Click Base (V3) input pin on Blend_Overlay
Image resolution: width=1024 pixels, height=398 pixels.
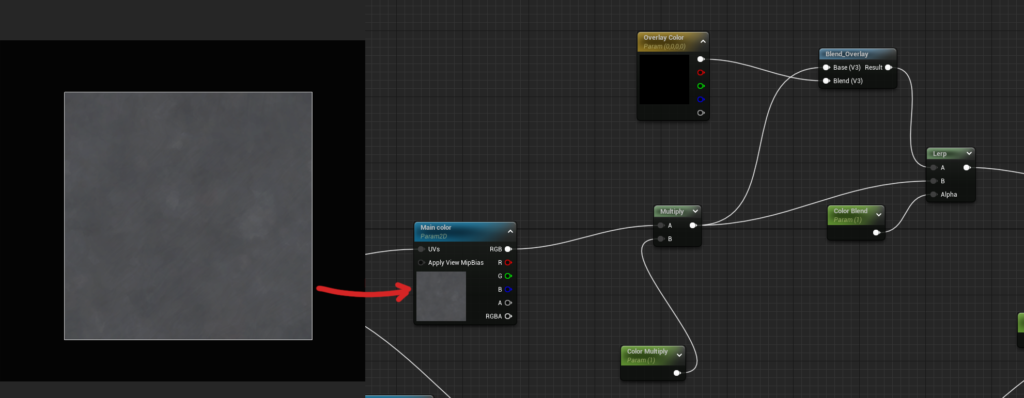tap(826, 67)
